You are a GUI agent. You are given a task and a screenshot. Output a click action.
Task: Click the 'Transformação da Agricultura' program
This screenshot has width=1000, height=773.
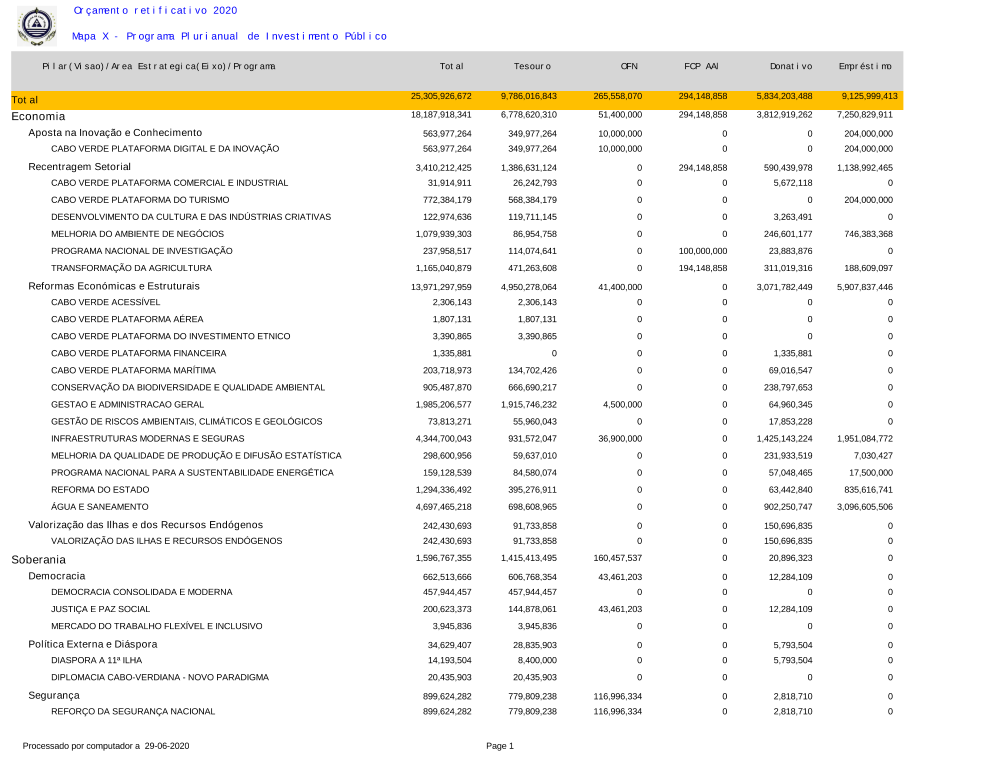pyautogui.click(x=131, y=268)
